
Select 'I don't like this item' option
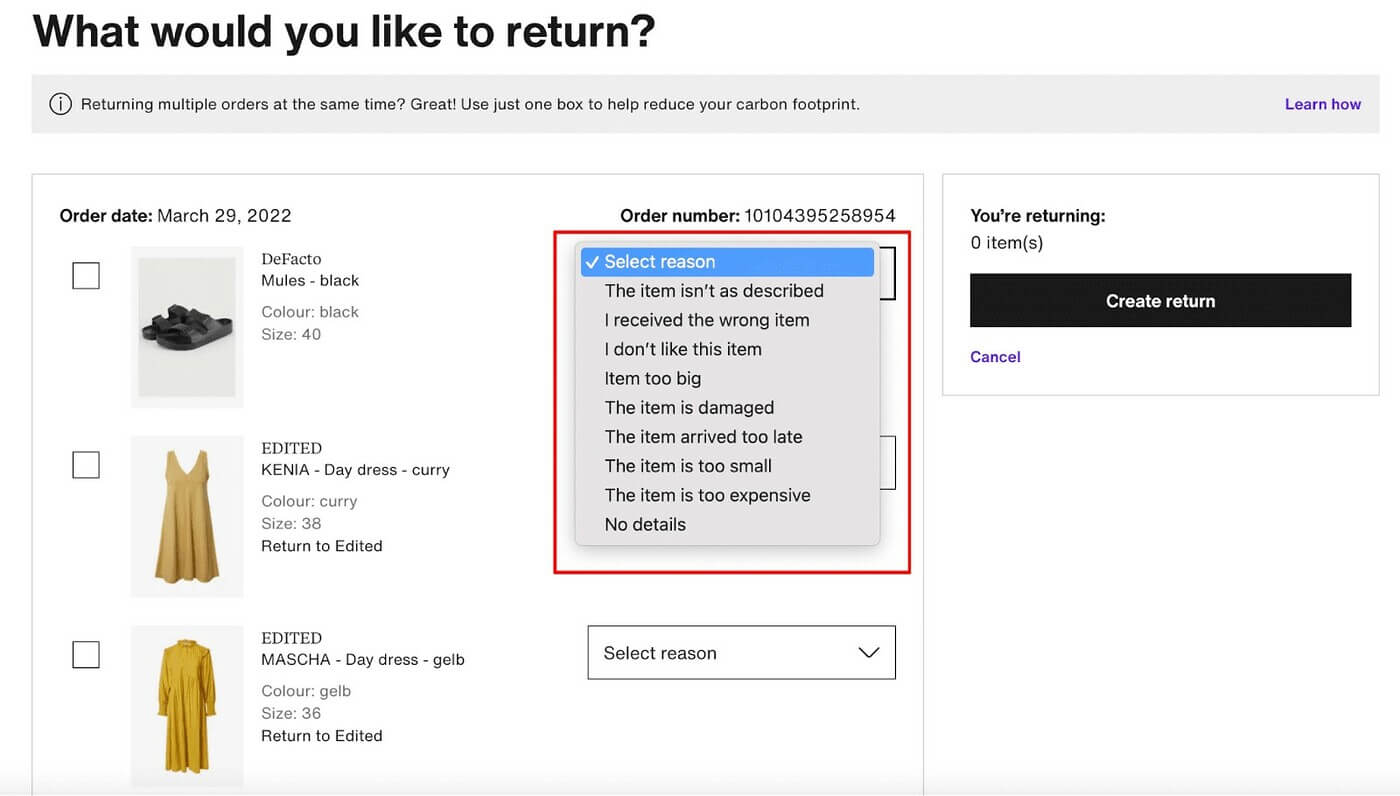[x=683, y=349]
